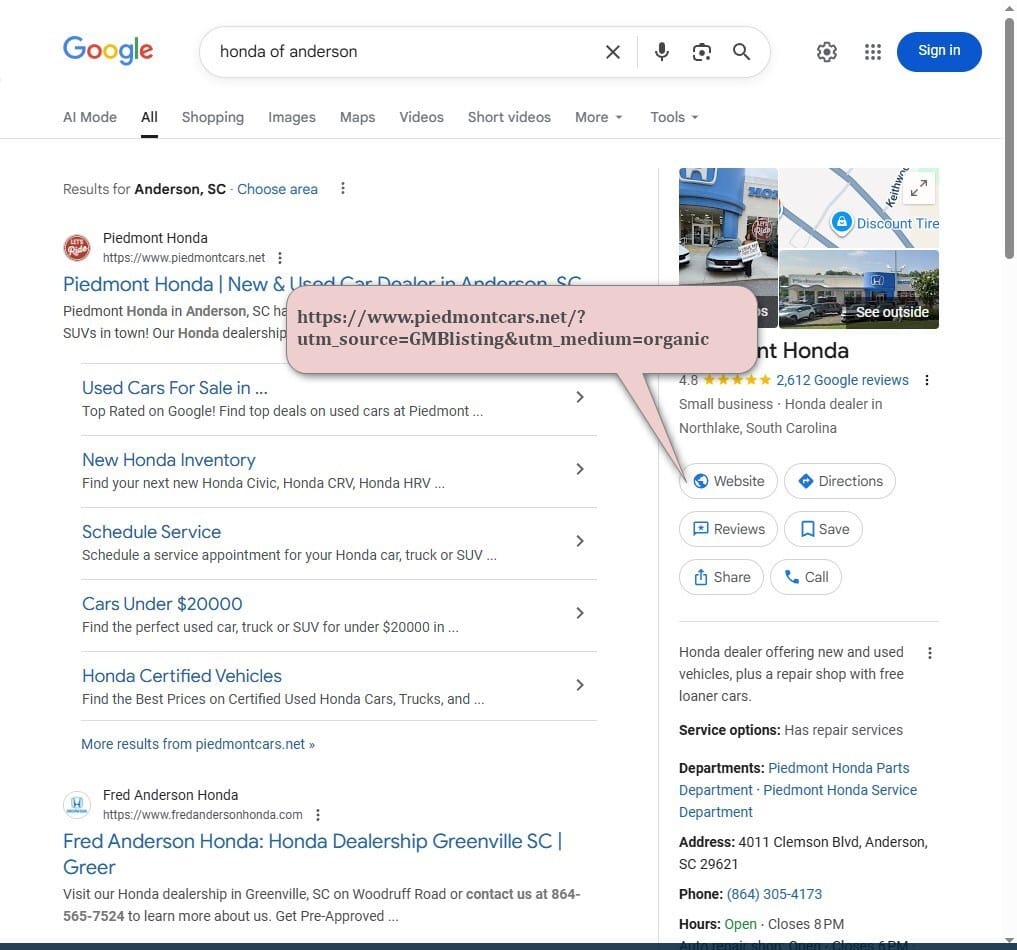Screen dimensions: 1017x950
Task: Expand the More dropdown
Action: coord(598,117)
